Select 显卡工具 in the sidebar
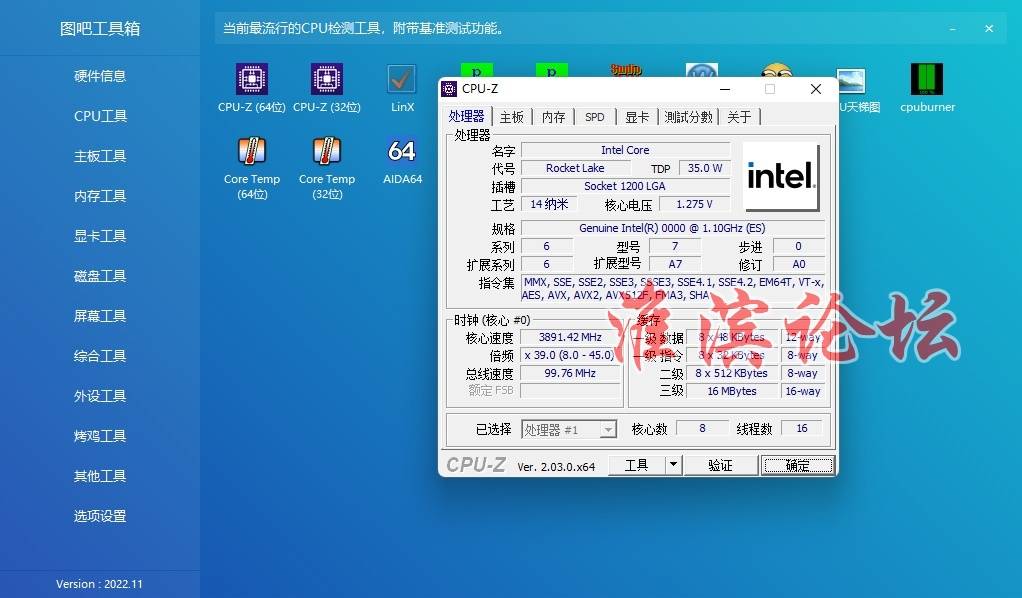Image resolution: width=1022 pixels, height=598 pixels. point(100,236)
